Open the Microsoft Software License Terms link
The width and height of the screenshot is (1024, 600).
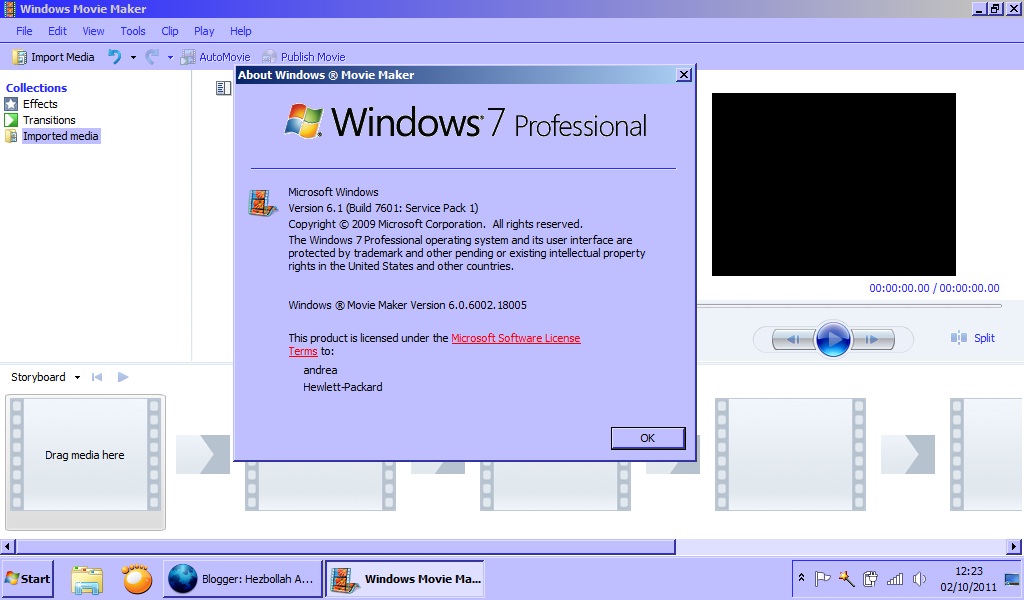(x=515, y=338)
